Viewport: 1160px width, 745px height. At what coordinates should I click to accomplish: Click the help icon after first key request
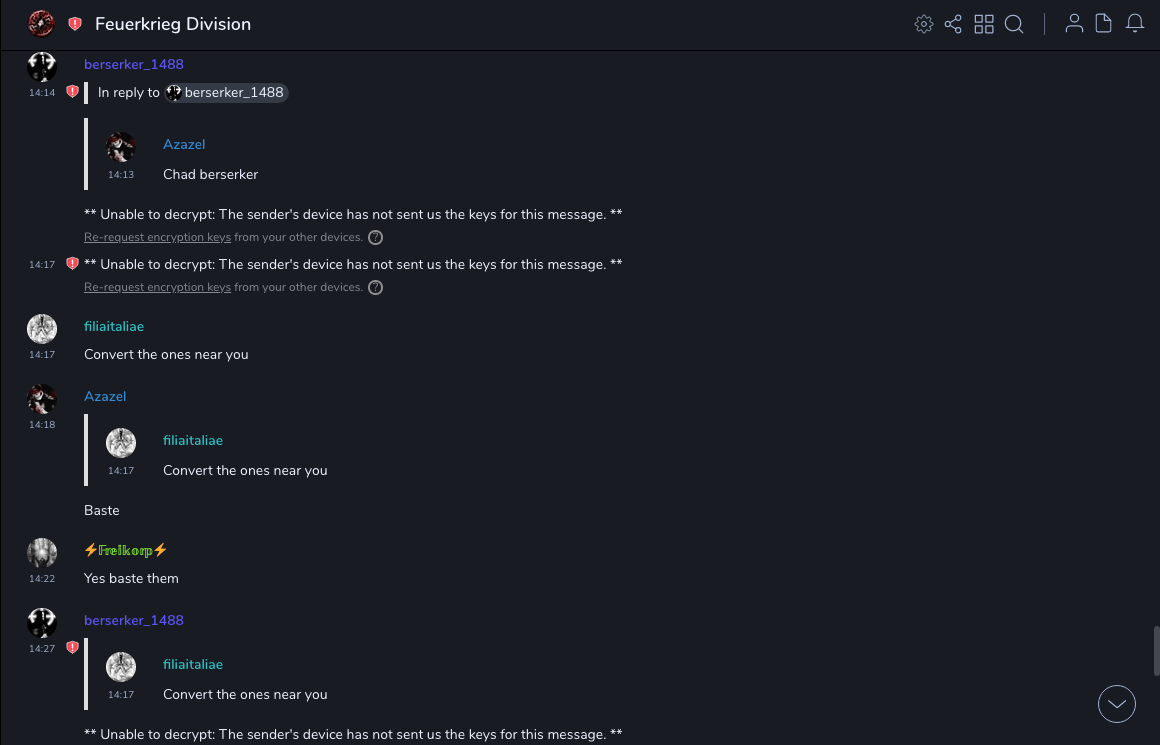pyautogui.click(x=375, y=237)
